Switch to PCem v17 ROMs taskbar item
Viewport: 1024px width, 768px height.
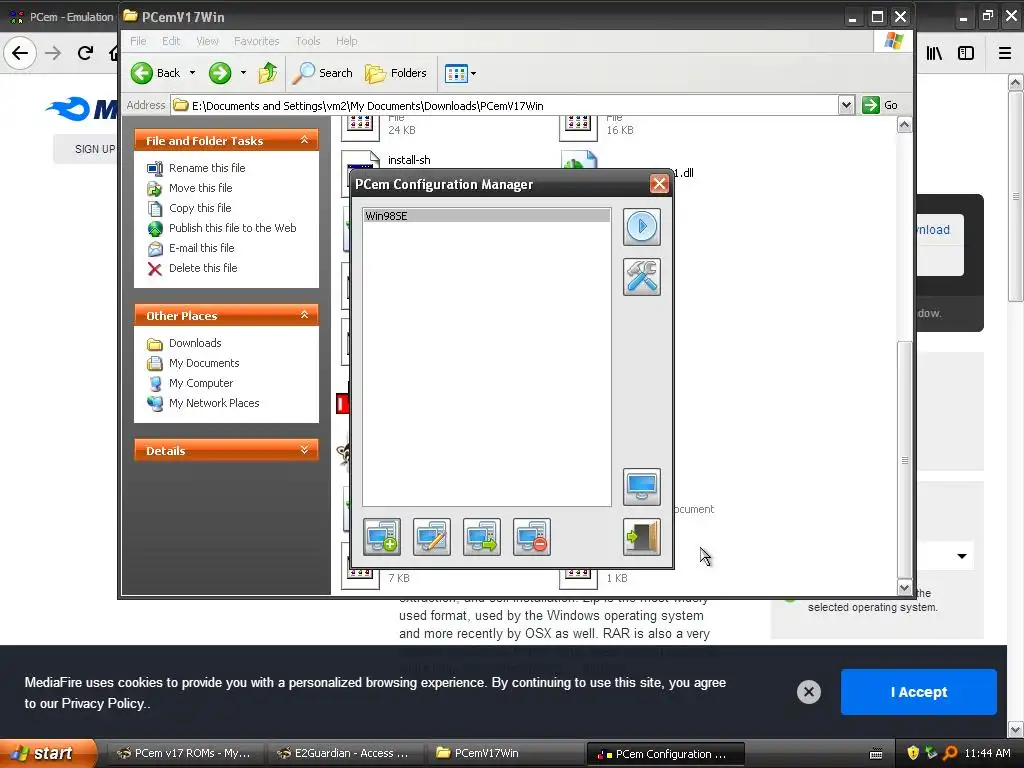185,754
